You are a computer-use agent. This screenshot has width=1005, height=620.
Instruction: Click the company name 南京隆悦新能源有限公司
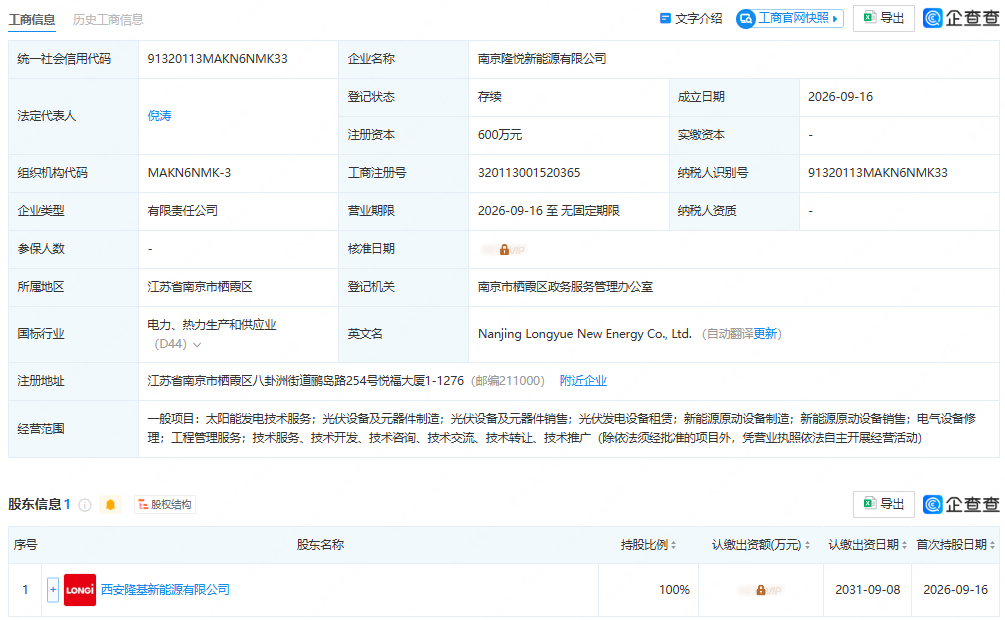coord(542,59)
